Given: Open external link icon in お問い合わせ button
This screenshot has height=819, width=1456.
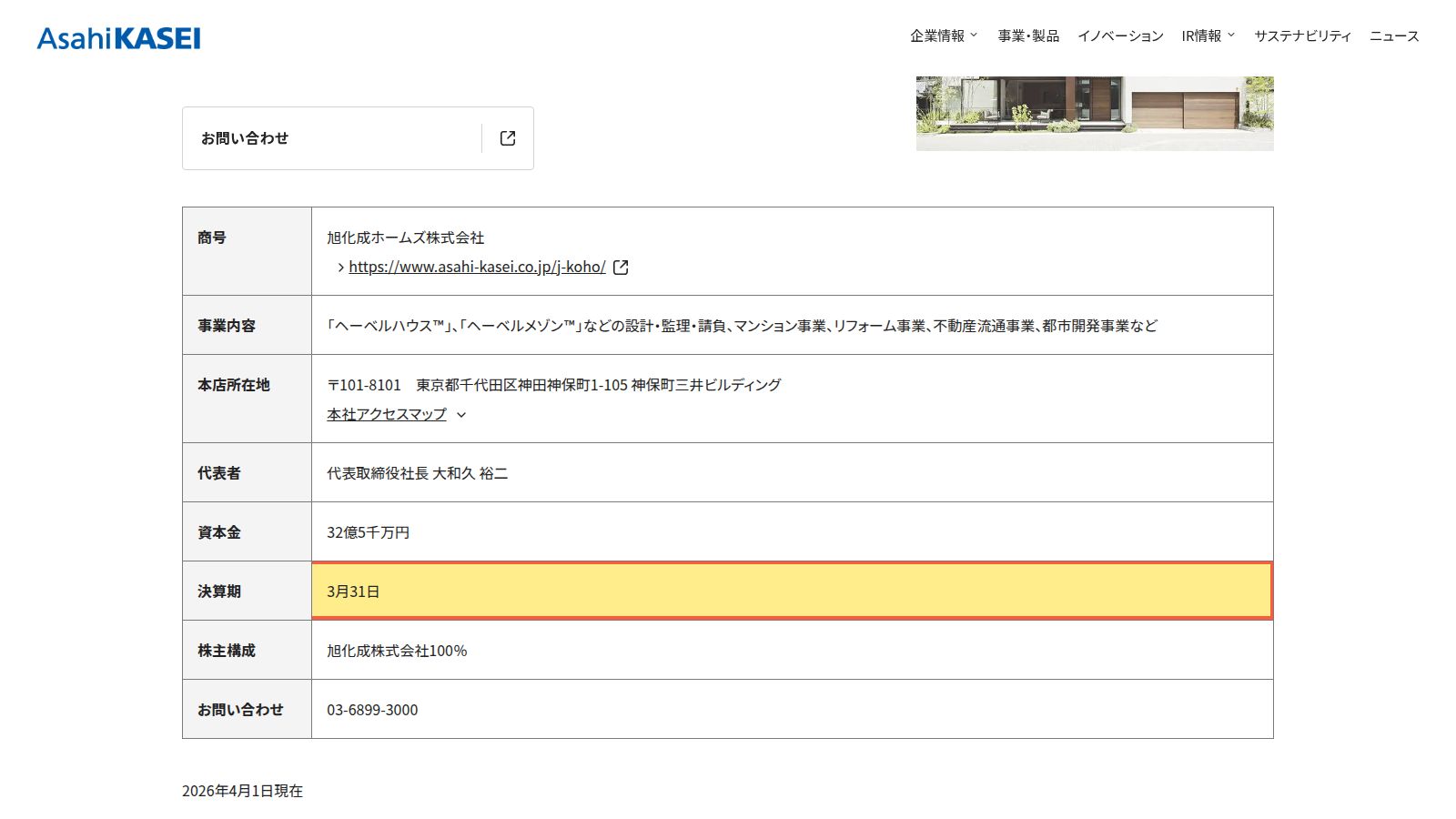Looking at the screenshot, I should pyautogui.click(x=508, y=138).
